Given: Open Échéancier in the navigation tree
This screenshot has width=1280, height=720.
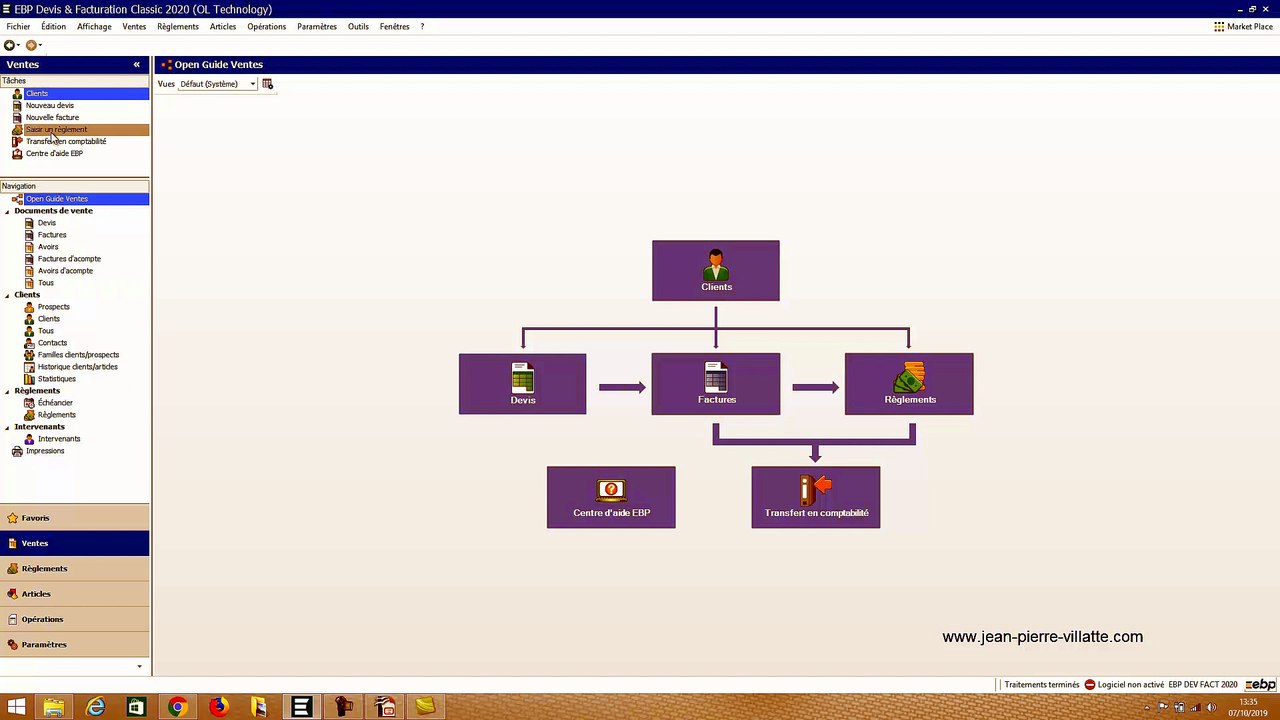Looking at the screenshot, I should (55, 403).
